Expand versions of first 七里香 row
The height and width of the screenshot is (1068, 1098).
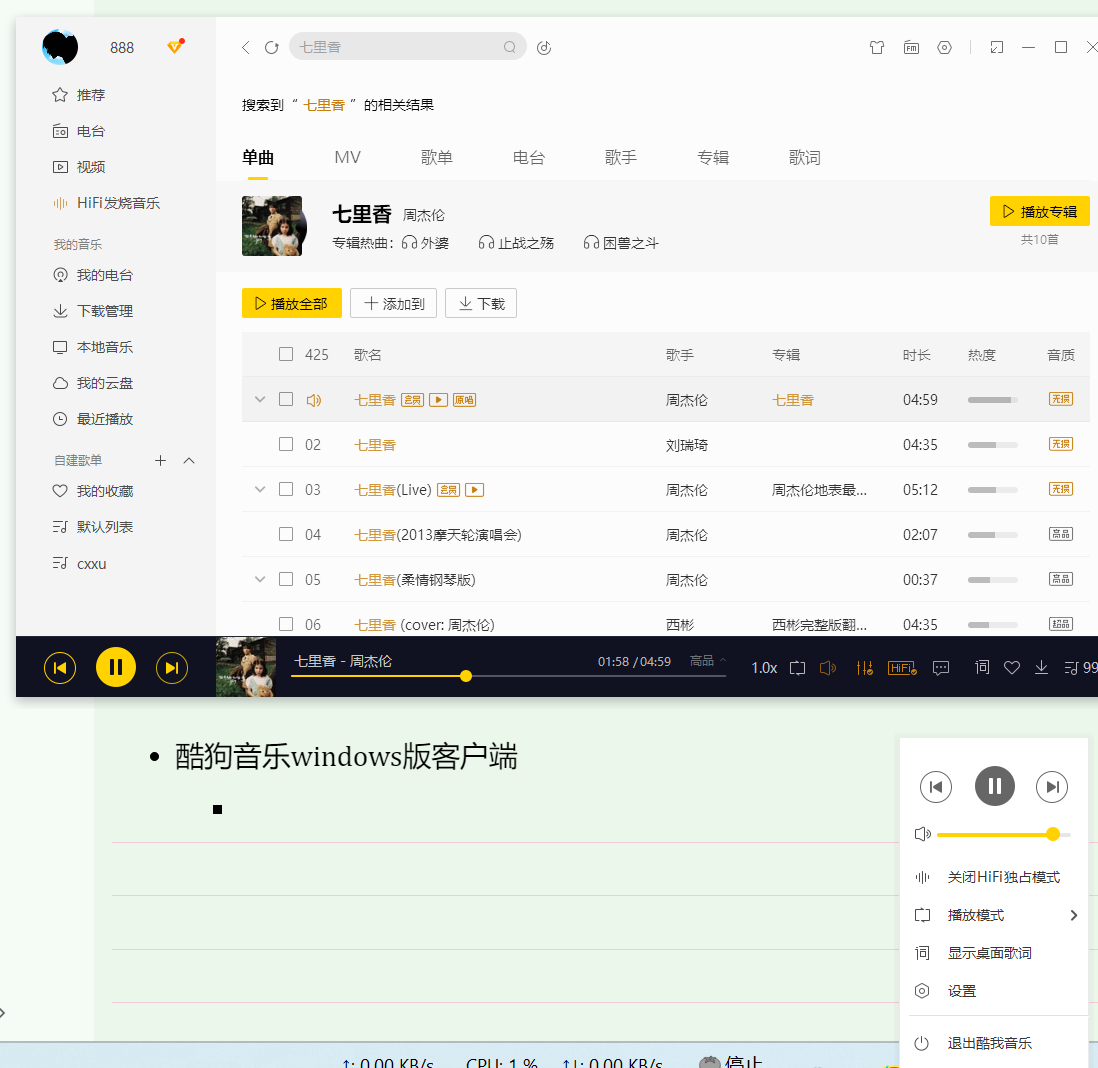pos(260,399)
